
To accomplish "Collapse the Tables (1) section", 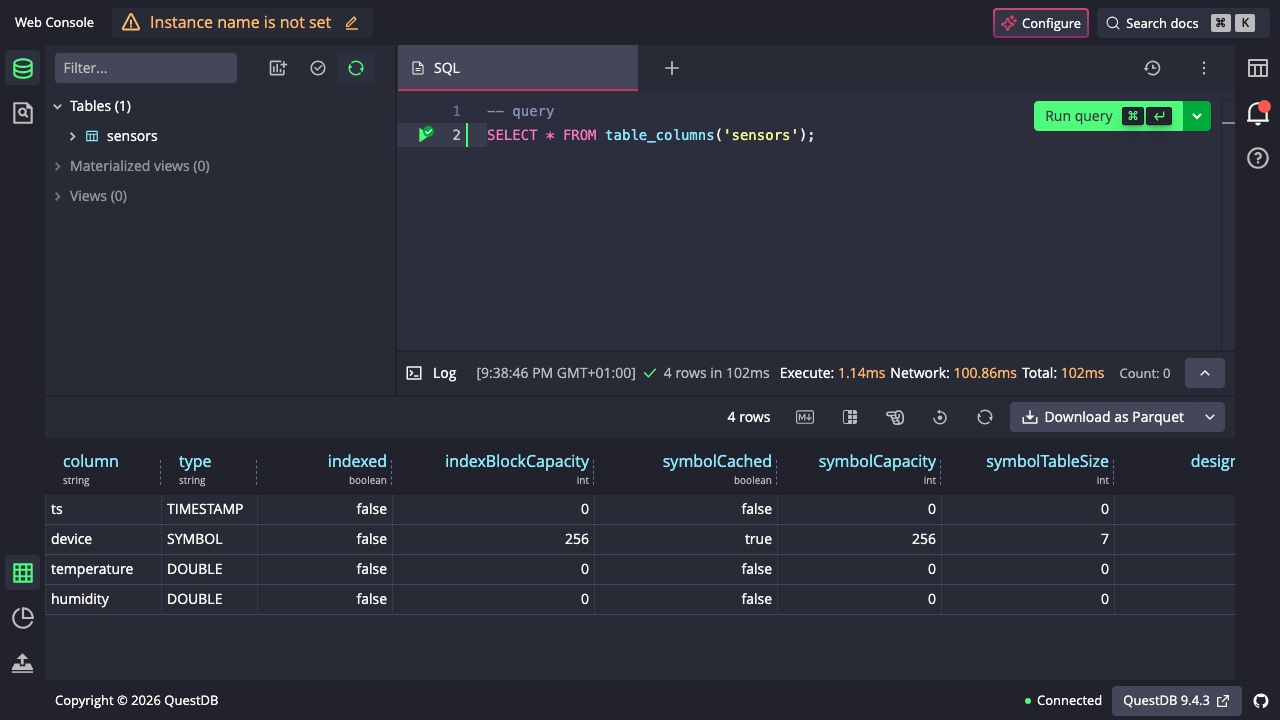I will 58,106.
